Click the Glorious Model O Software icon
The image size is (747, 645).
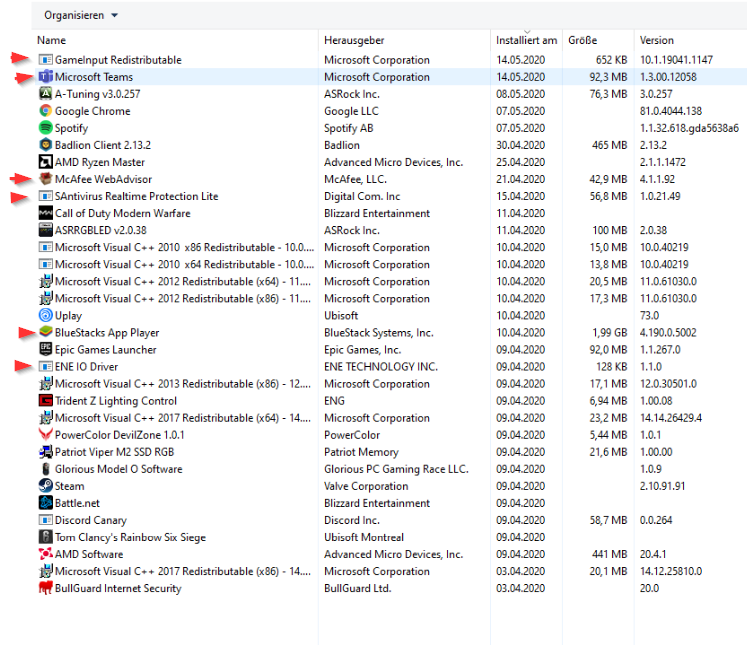tap(45, 469)
